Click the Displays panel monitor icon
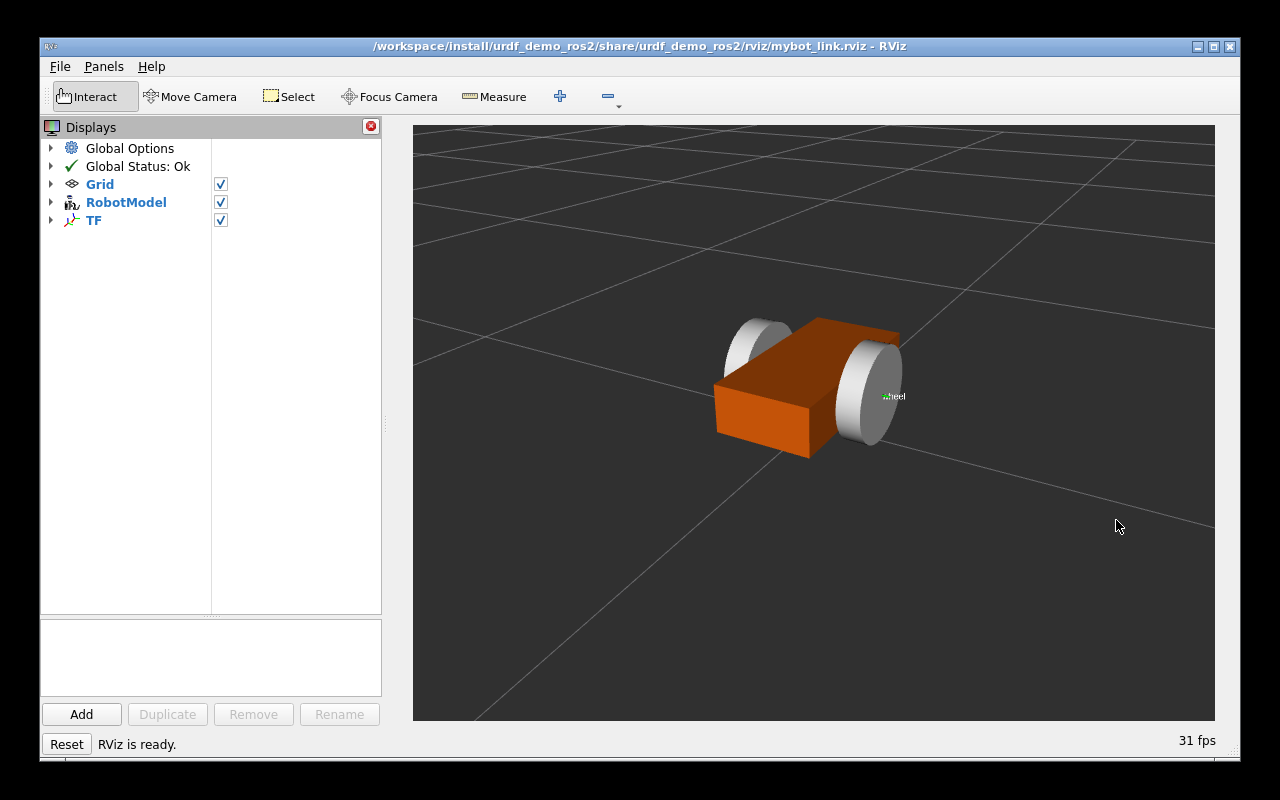Screen dimensions: 1280x800 pyautogui.click(x=52, y=127)
